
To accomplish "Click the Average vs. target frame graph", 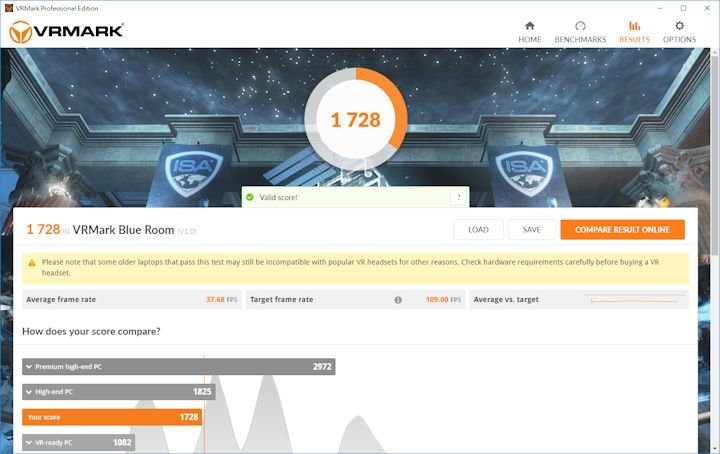I will (634, 300).
